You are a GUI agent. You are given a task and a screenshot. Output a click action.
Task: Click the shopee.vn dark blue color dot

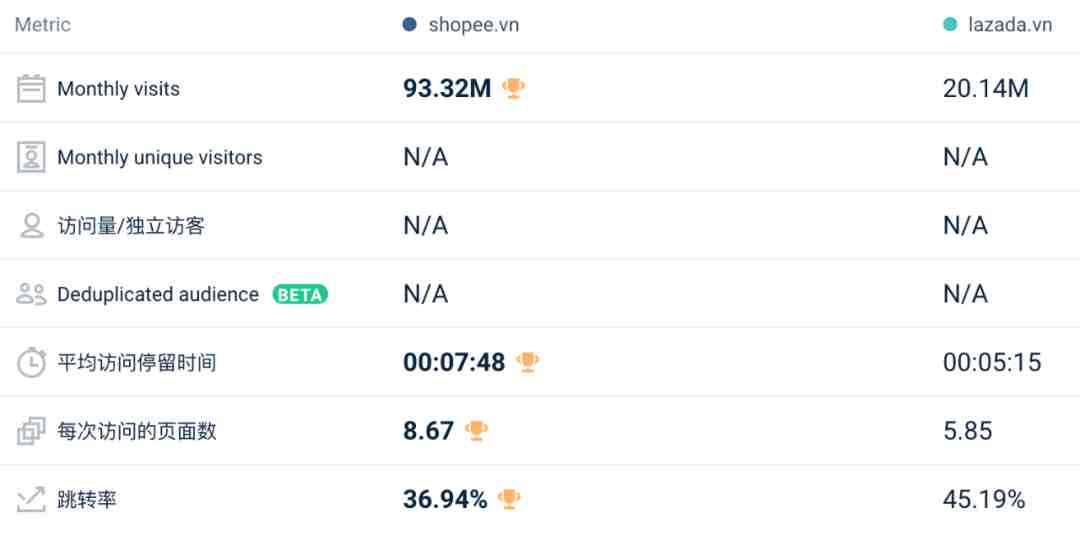(410, 25)
